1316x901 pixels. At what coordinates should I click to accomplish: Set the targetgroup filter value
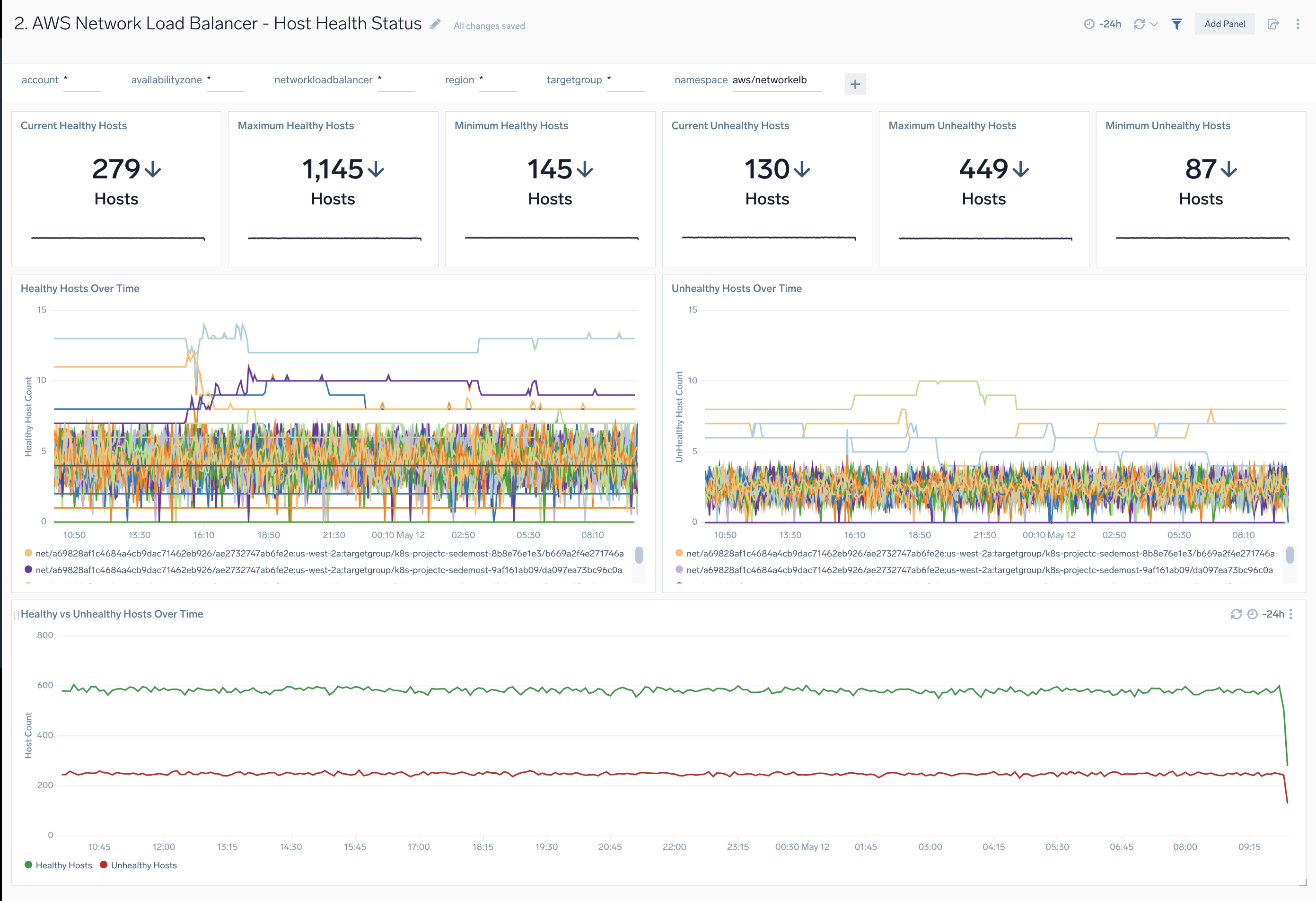(x=626, y=80)
